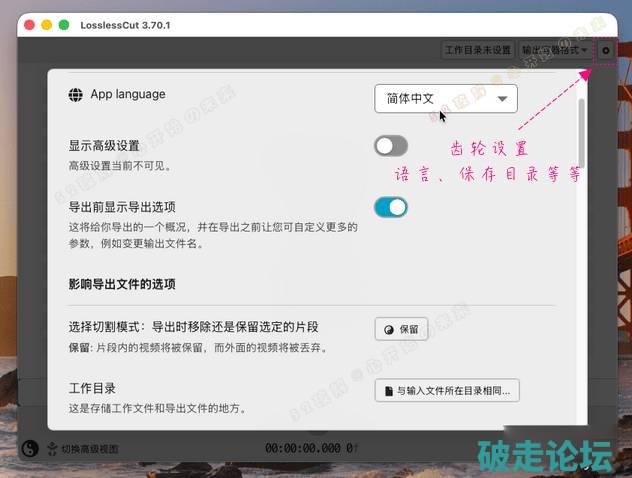Click the globe icon beside App language
632x478 pixels.
pyautogui.click(x=75, y=95)
